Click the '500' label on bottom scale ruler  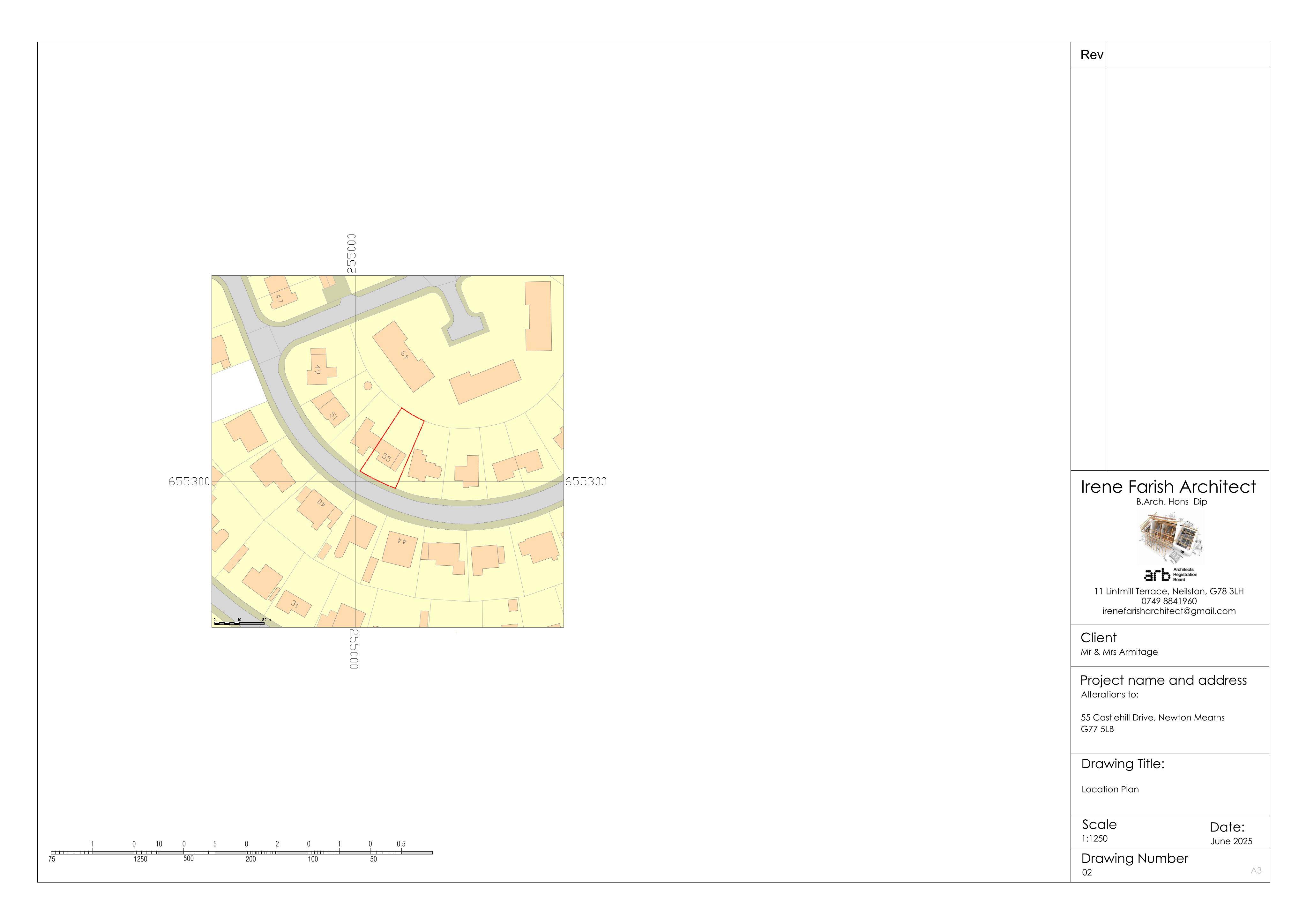188,859
